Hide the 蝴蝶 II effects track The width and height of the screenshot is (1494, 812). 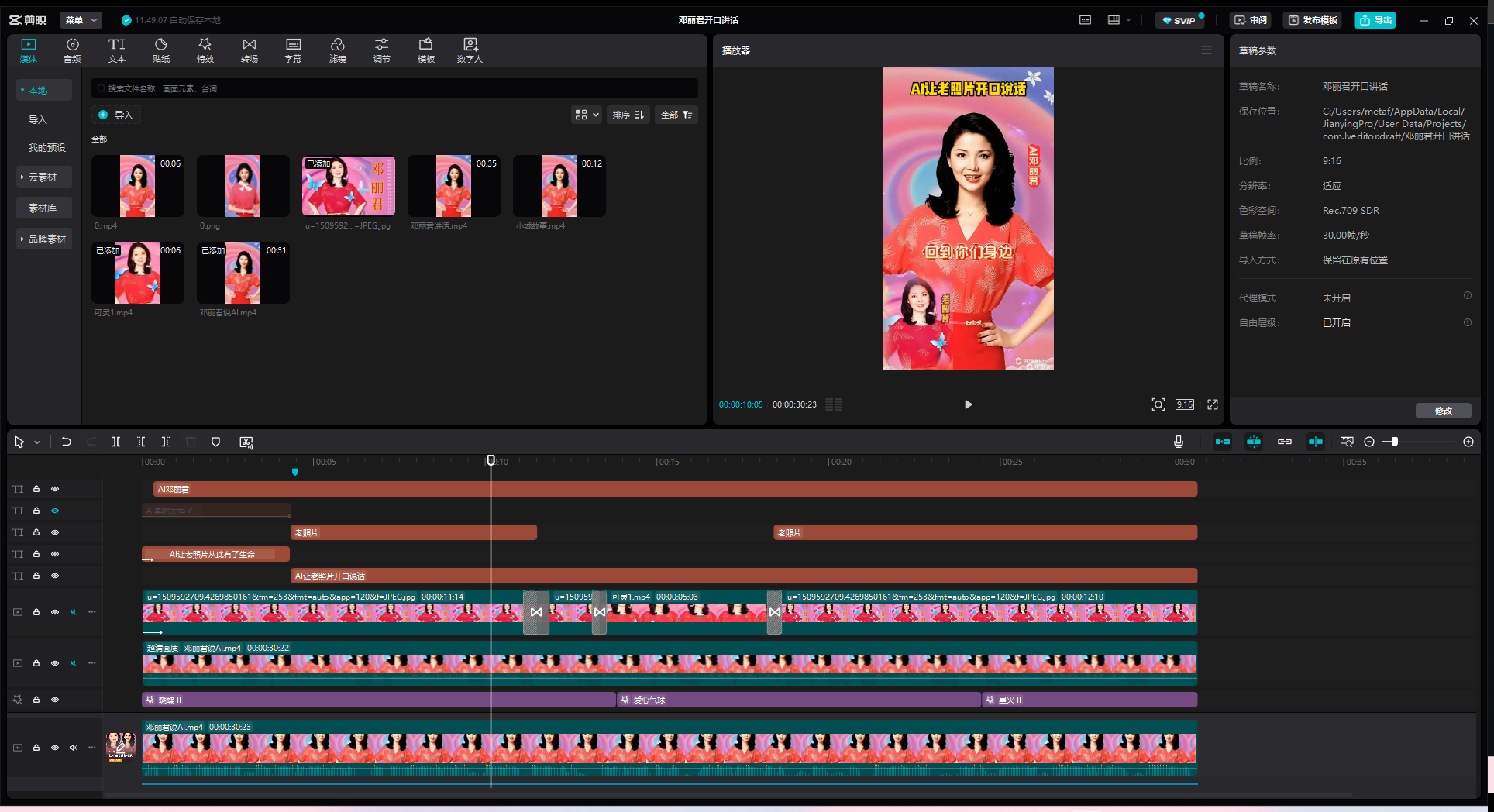click(55, 700)
